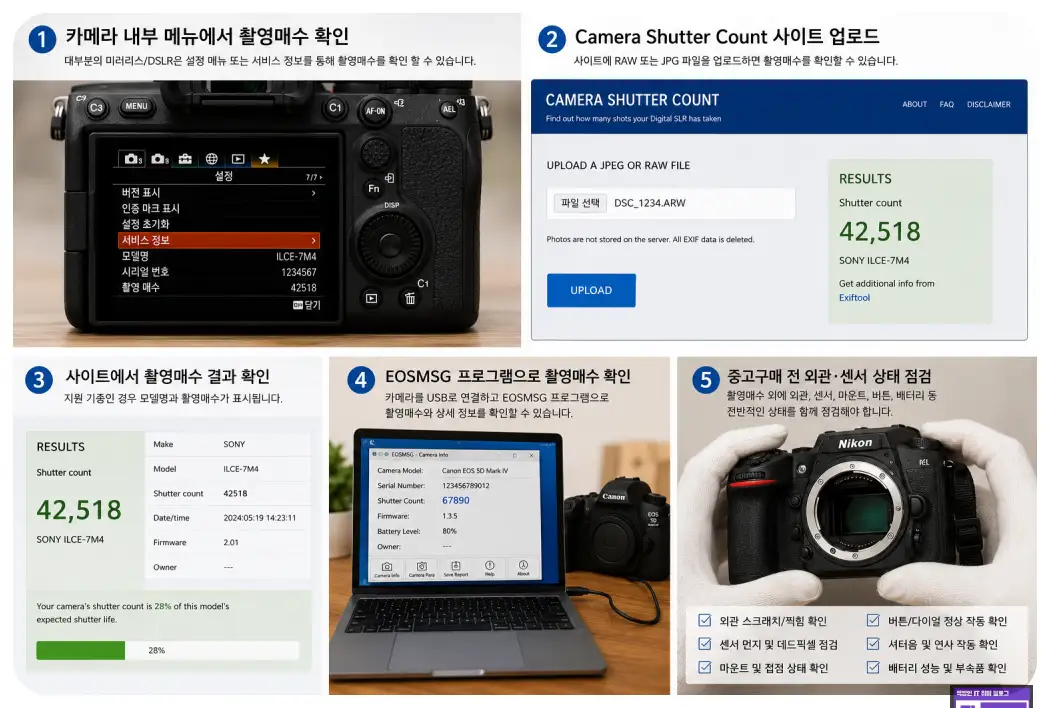Tap the Fn function button
This screenshot has width=1050, height=708.
[374, 189]
